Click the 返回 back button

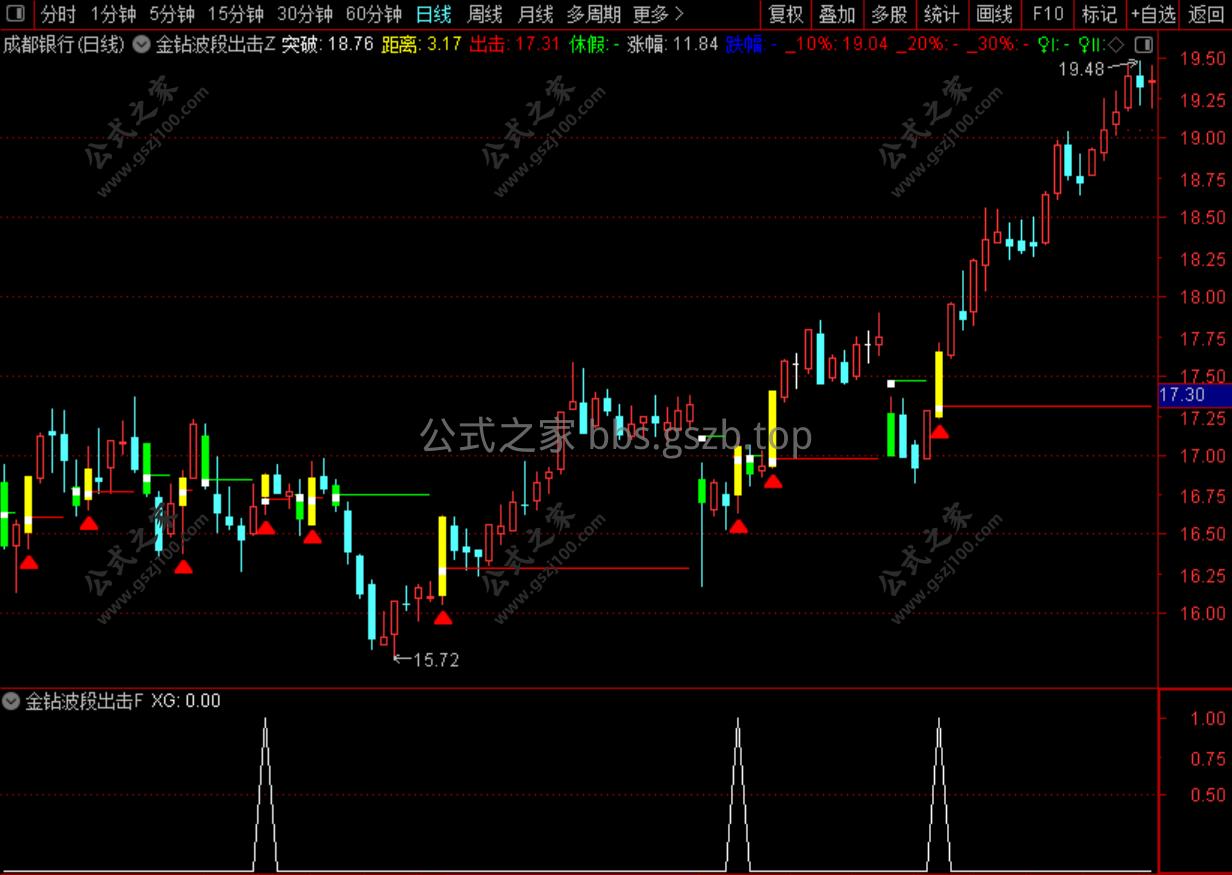(1205, 14)
